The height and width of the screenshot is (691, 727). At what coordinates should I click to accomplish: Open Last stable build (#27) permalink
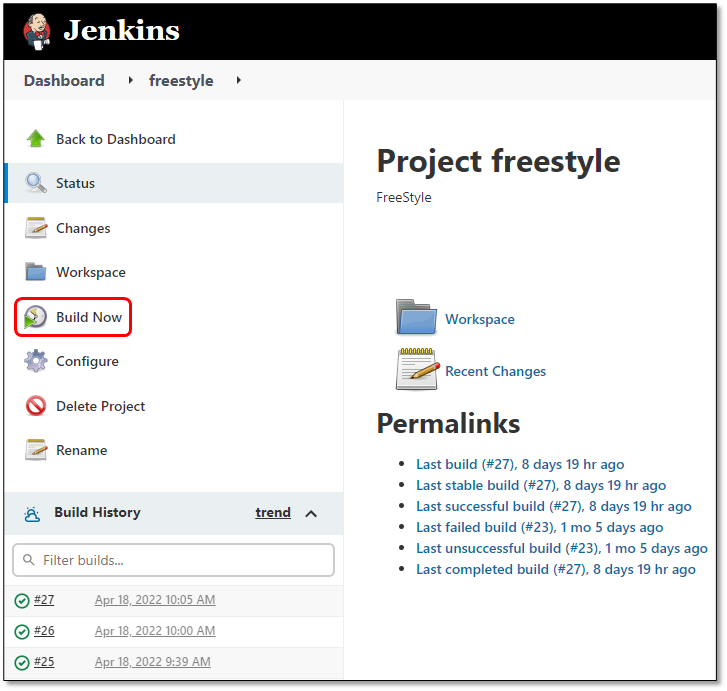tap(541, 485)
